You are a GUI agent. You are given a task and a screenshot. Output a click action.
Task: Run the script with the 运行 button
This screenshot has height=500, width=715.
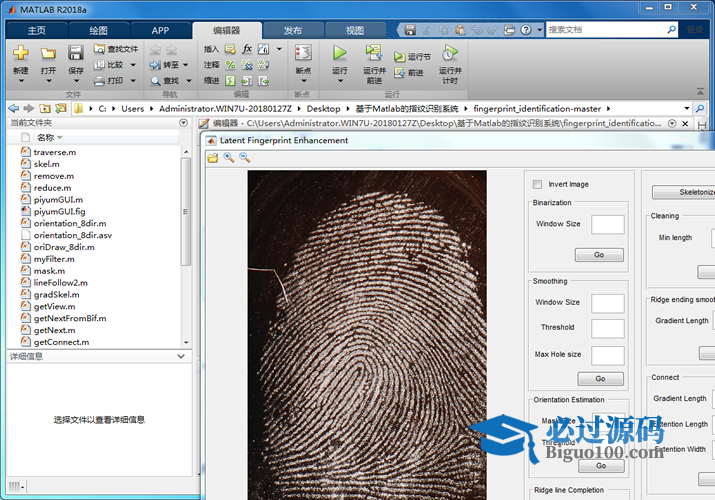[x=339, y=53]
